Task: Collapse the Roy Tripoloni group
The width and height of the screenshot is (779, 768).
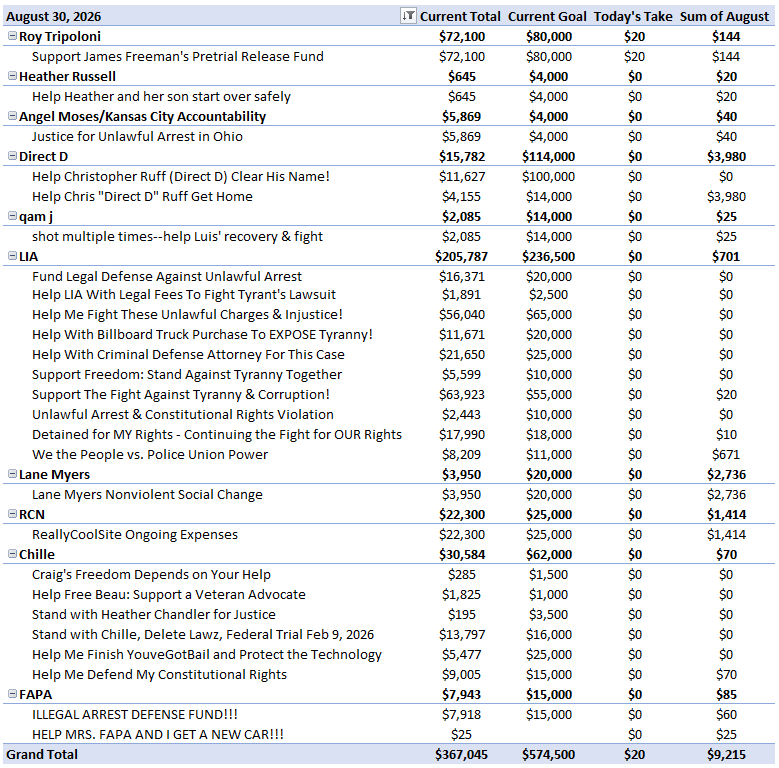Action: (12, 36)
